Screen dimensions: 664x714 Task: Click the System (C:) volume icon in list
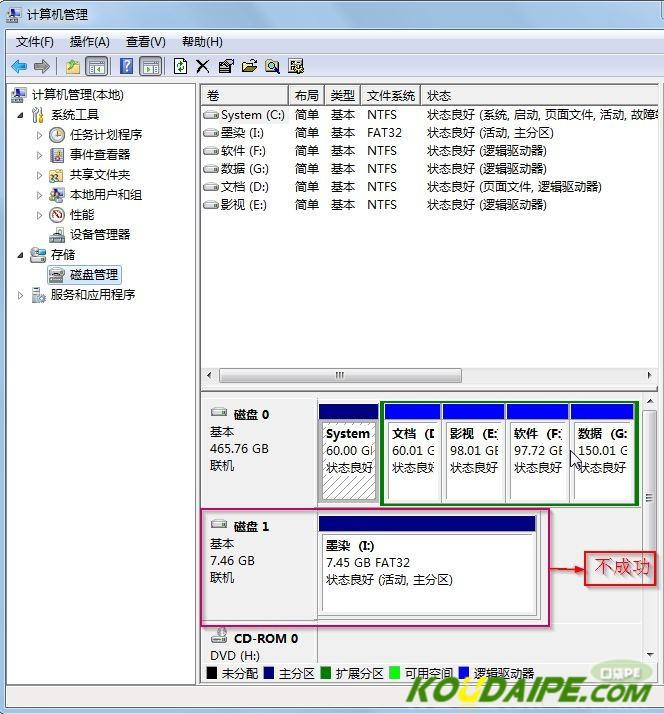[211, 115]
